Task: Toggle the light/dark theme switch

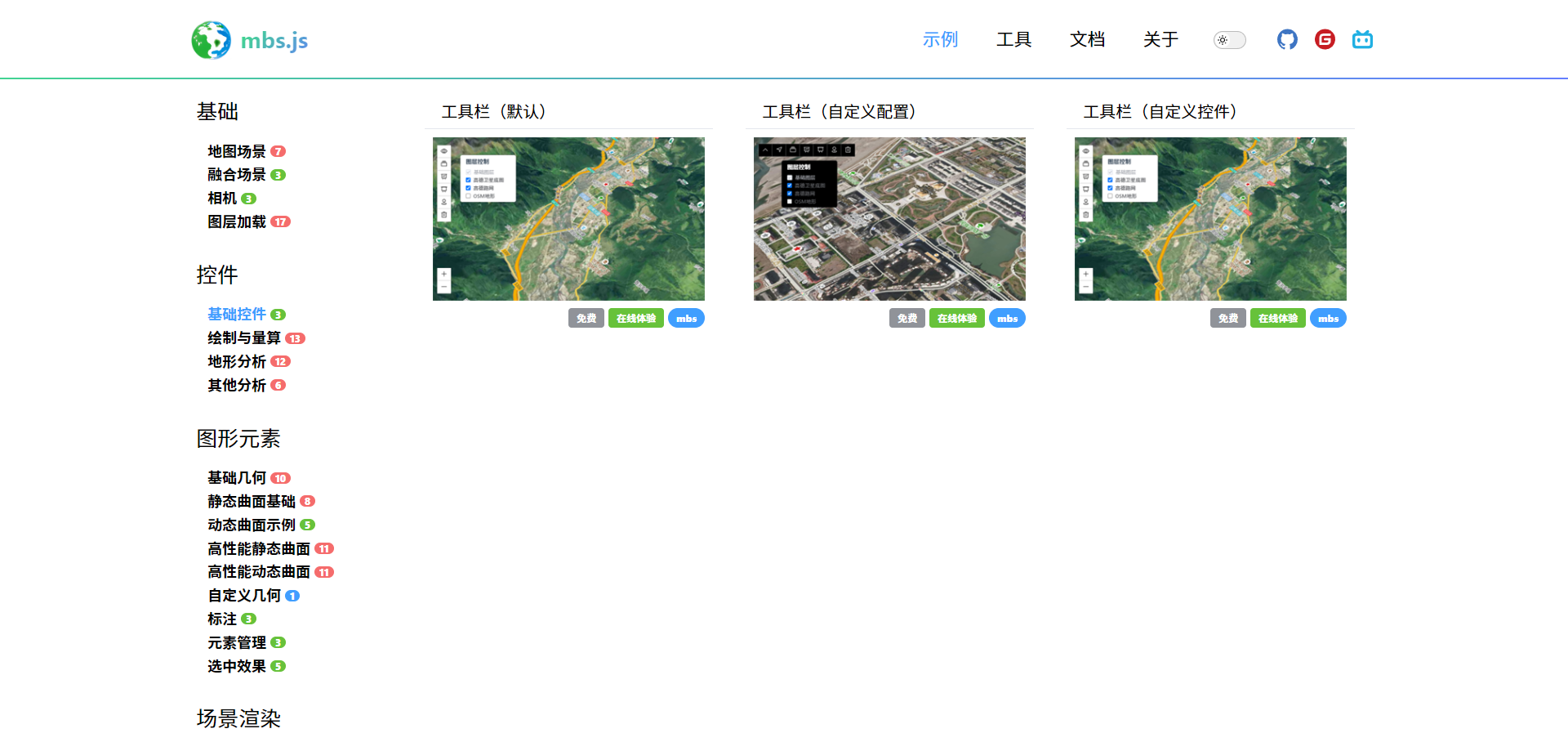Action: coord(1229,40)
